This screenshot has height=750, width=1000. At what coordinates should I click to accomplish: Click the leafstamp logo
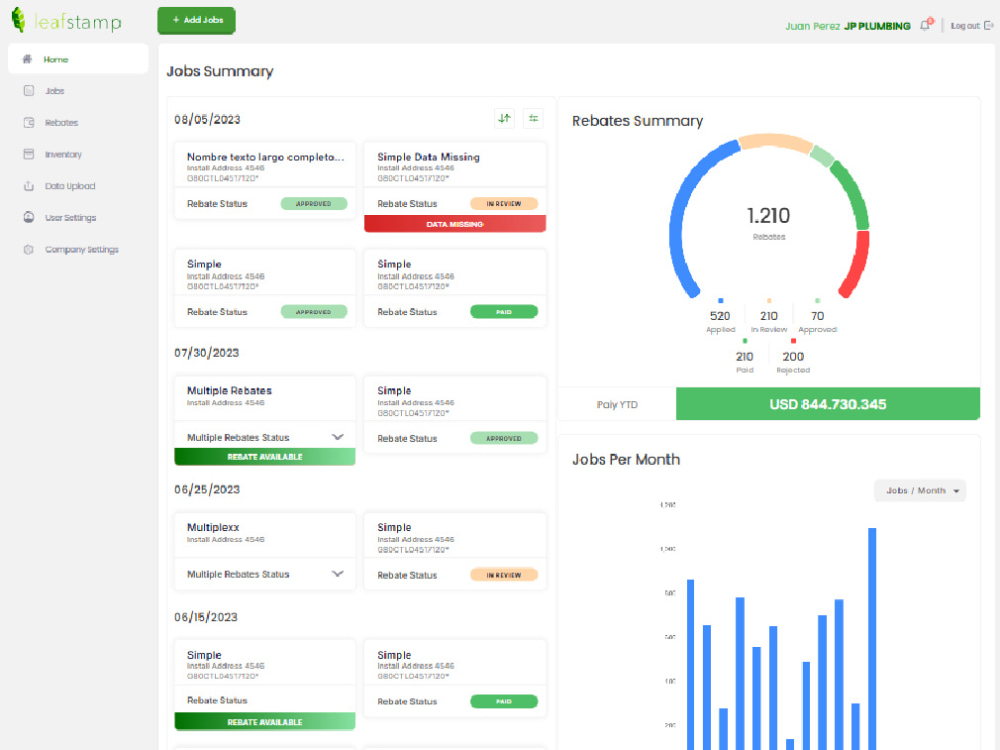(66, 21)
